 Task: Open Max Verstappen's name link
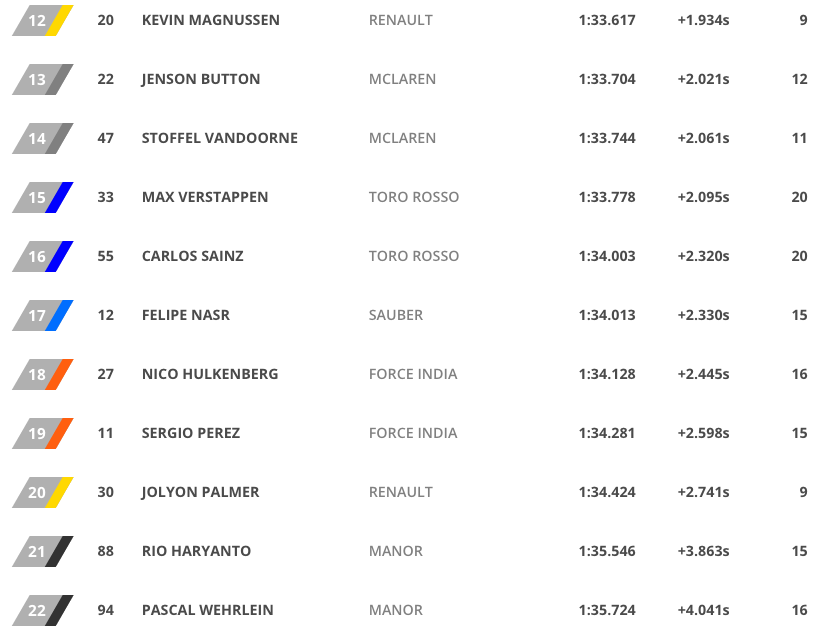[x=205, y=197]
